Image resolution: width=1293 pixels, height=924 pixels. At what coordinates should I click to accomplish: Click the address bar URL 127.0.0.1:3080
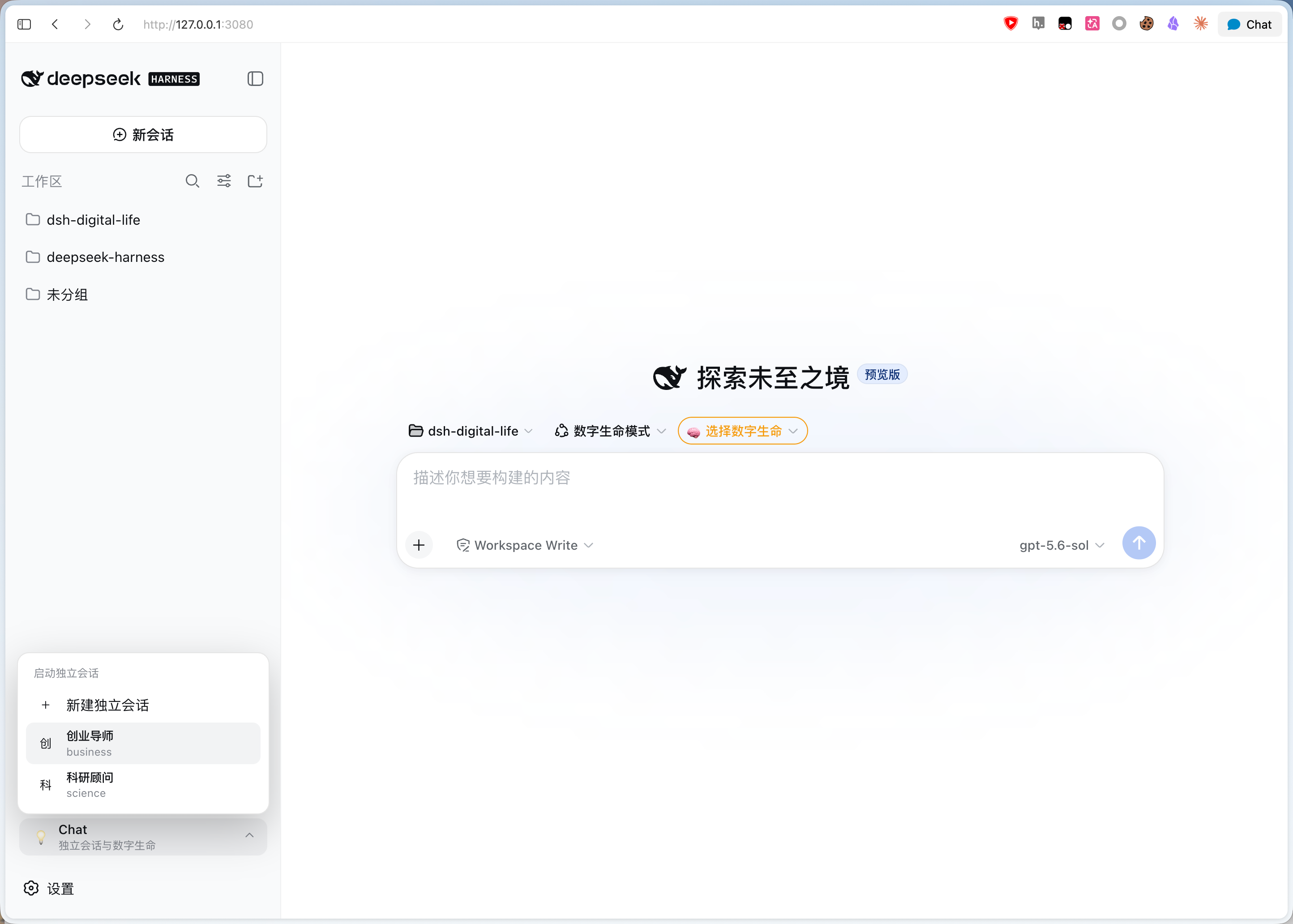198,25
